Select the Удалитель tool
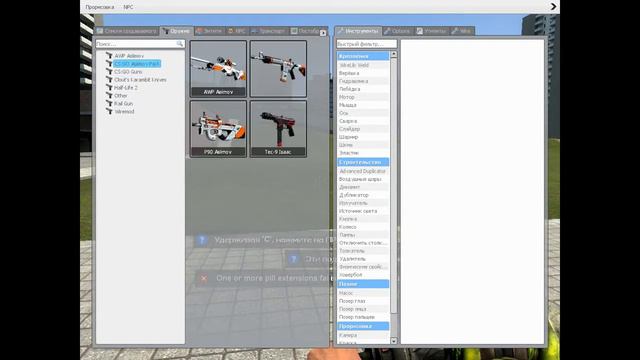This screenshot has width=640, height=360. [363, 259]
